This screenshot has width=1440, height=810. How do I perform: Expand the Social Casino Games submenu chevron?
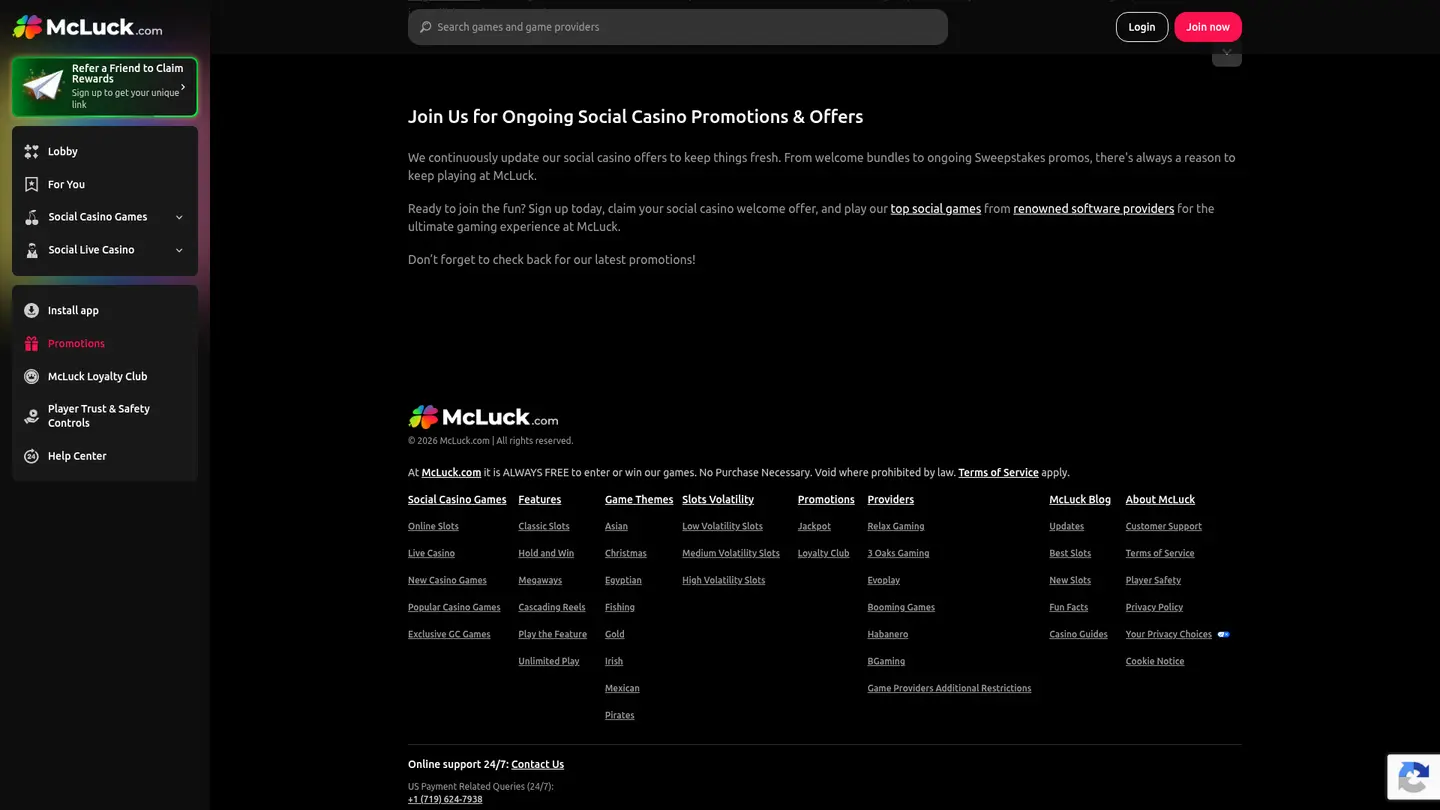(179, 217)
